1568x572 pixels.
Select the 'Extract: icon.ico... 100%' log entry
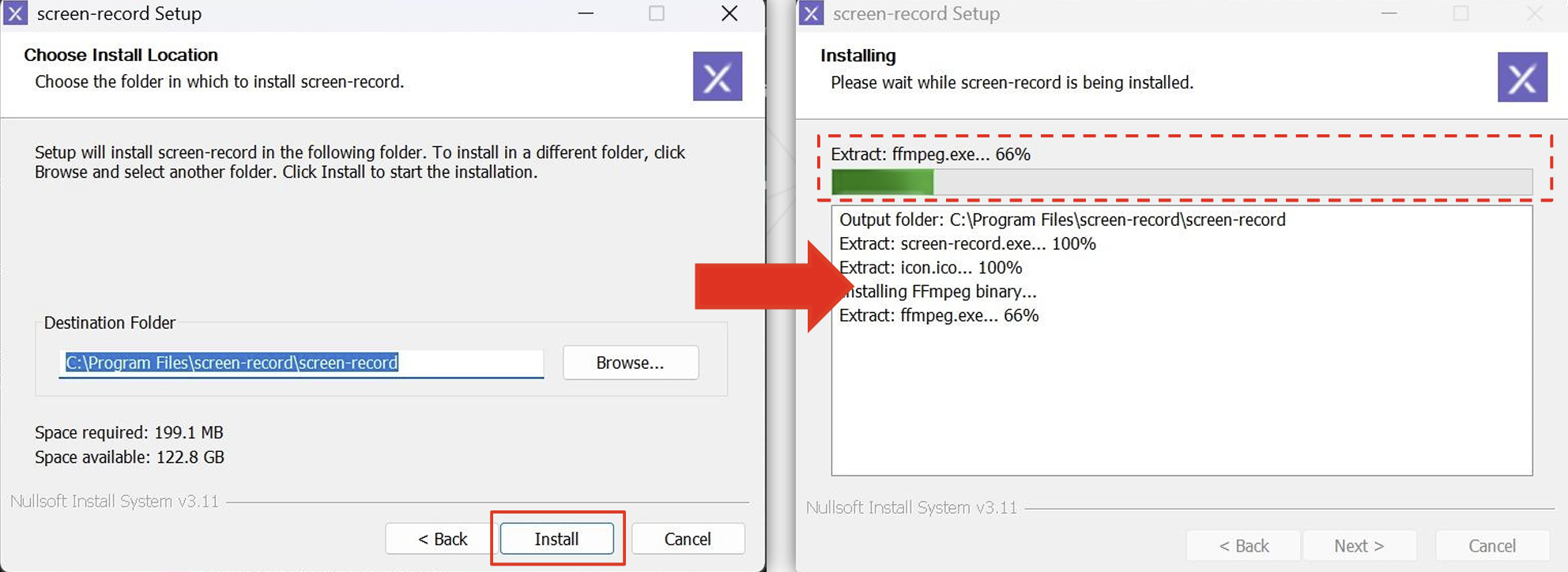pos(930,268)
